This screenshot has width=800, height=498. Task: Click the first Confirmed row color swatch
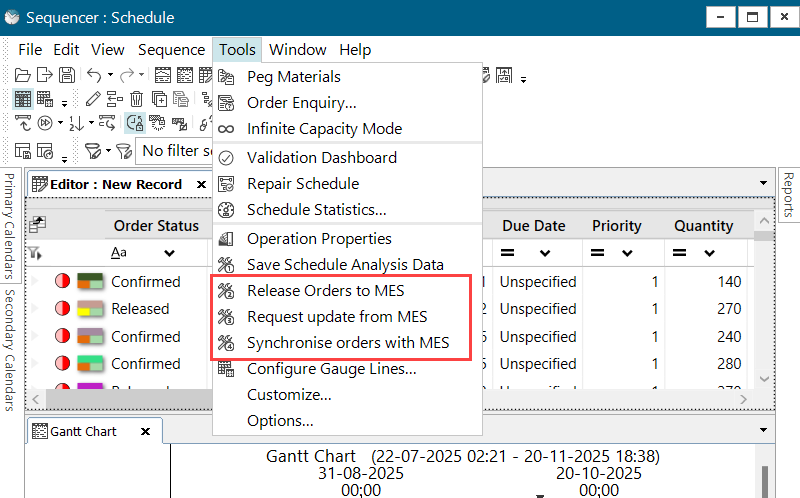coord(91,282)
